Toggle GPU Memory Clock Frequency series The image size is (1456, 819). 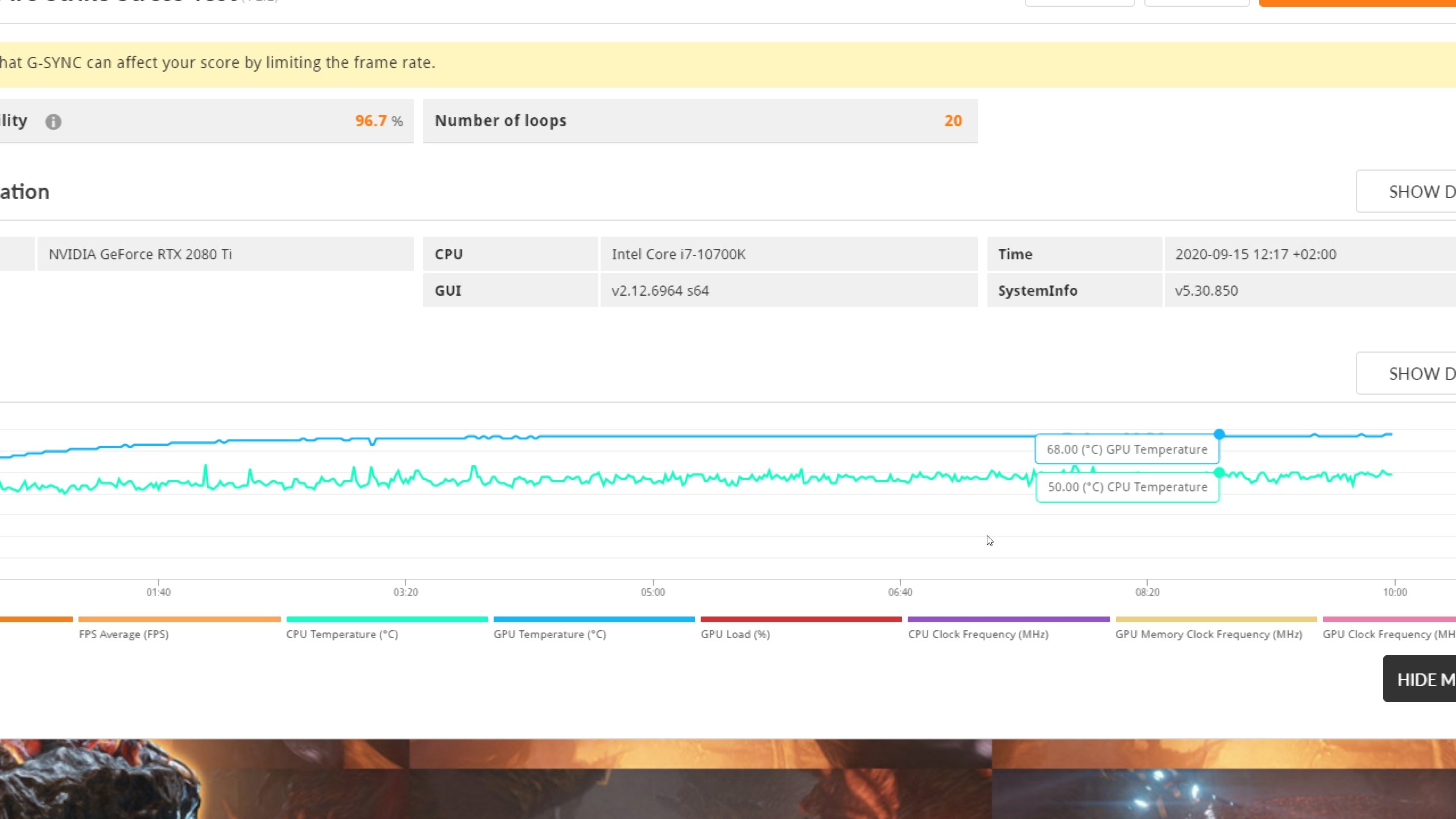[1209, 634]
